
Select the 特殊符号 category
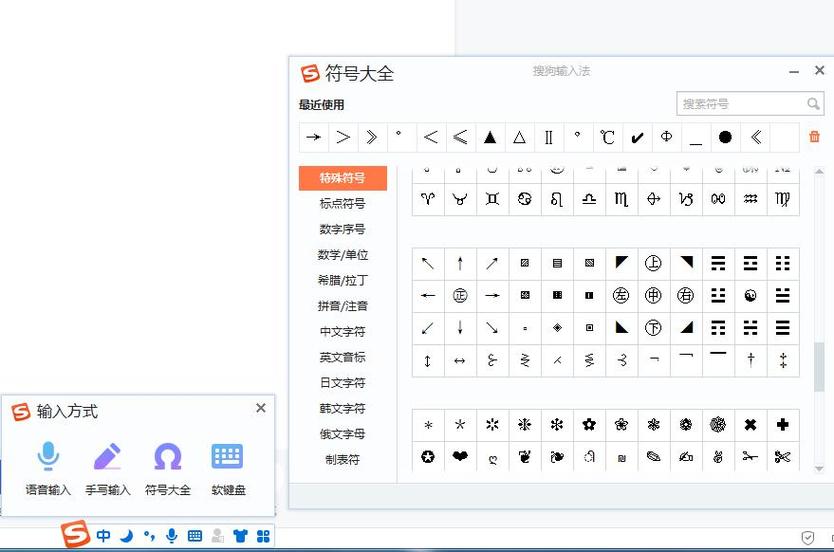[343, 178]
